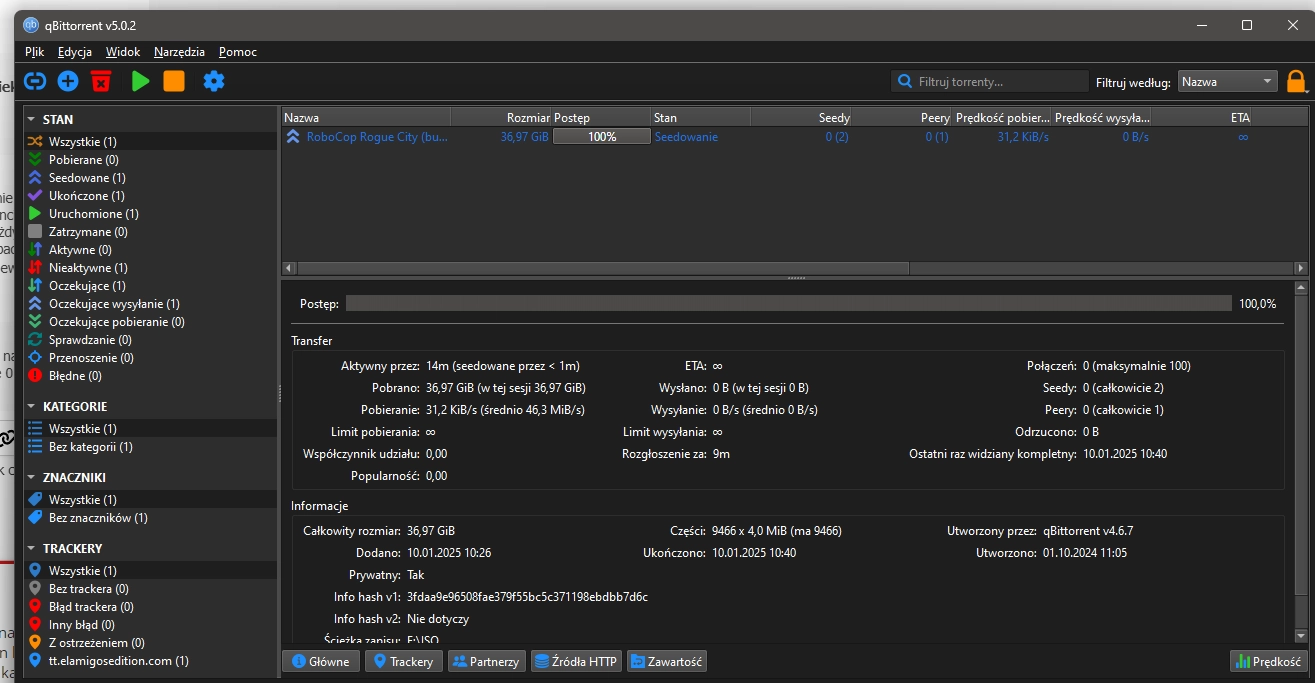This screenshot has height=683, width=1315.
Task: Open settings via blue gear icon
Action: tap(214, 81)
